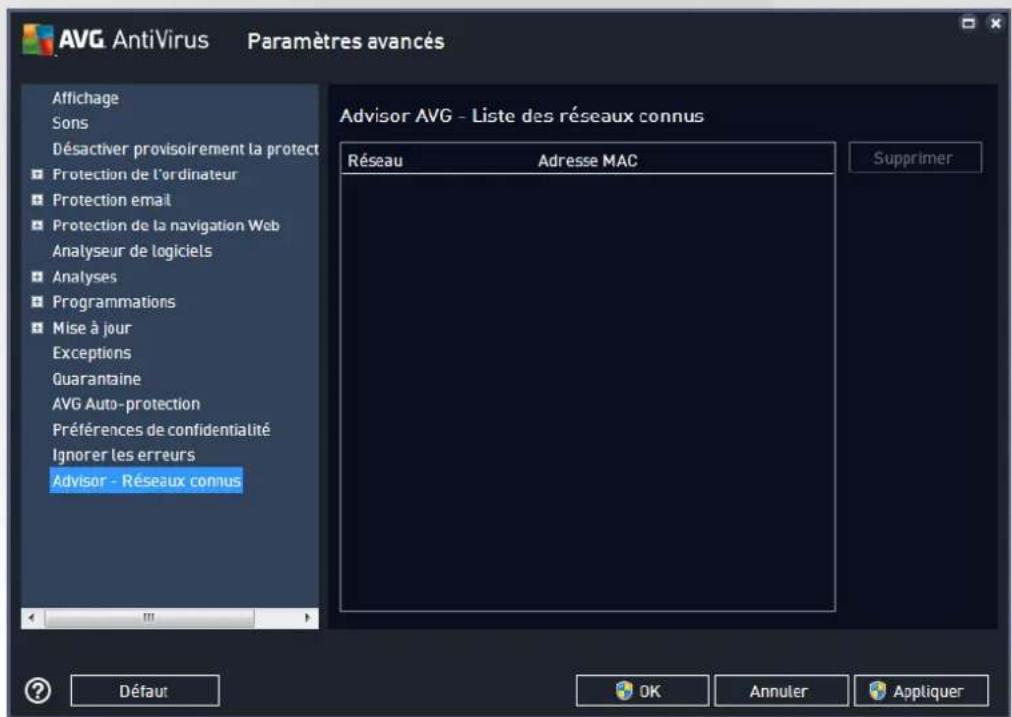Click the Supprimer button
1012x717 pixels.
point(915,158)
